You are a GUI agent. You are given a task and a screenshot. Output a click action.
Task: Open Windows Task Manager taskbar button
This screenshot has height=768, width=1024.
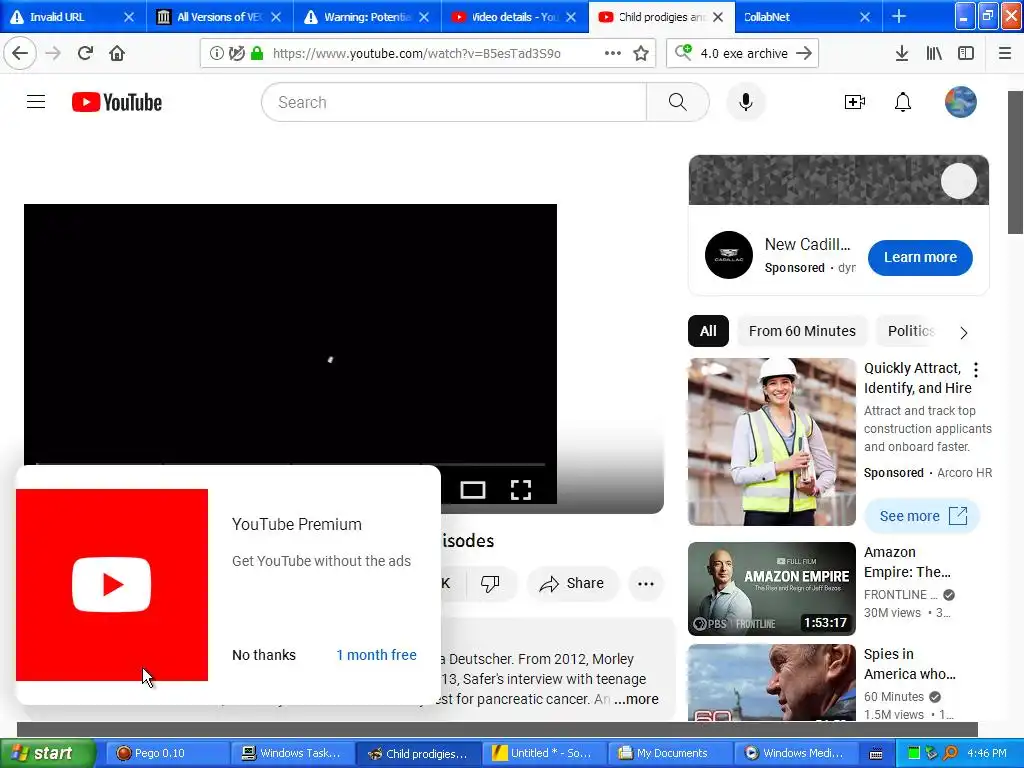[292, 753]
